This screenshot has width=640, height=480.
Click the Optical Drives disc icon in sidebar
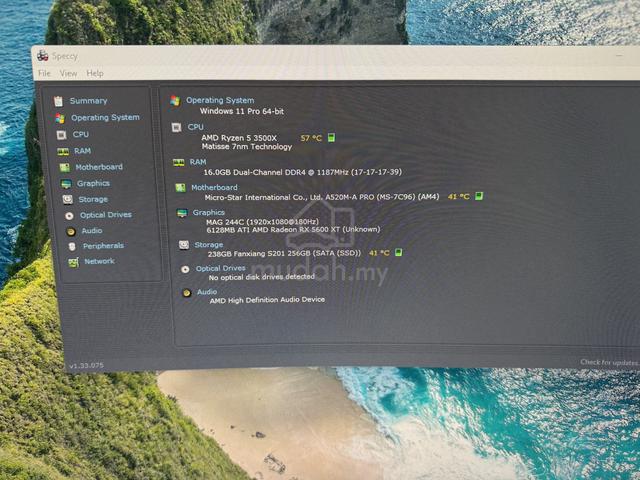click(x=69, y=216)
